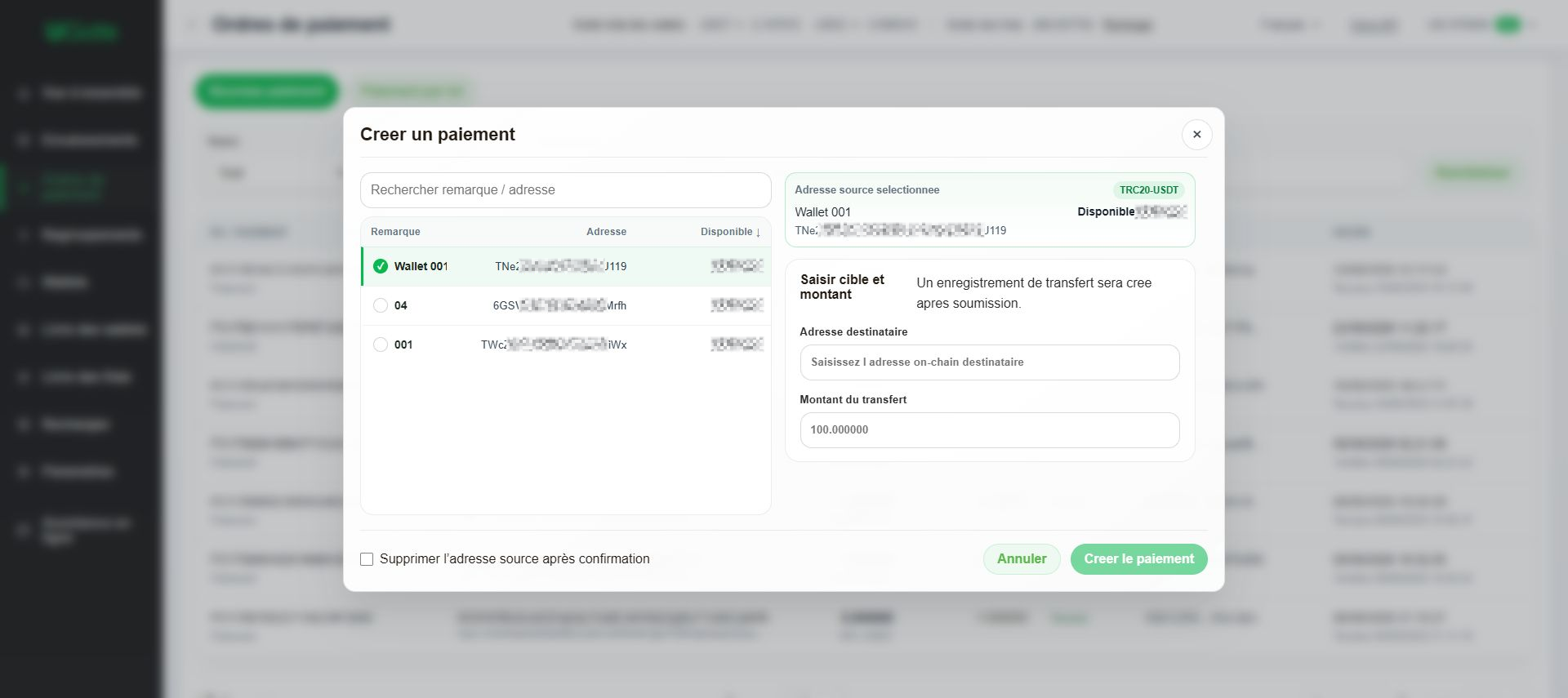The width and height of the screenshot is (1568, 698).
Task: Click the address ending in Mrfh
Action: (559, 305)
